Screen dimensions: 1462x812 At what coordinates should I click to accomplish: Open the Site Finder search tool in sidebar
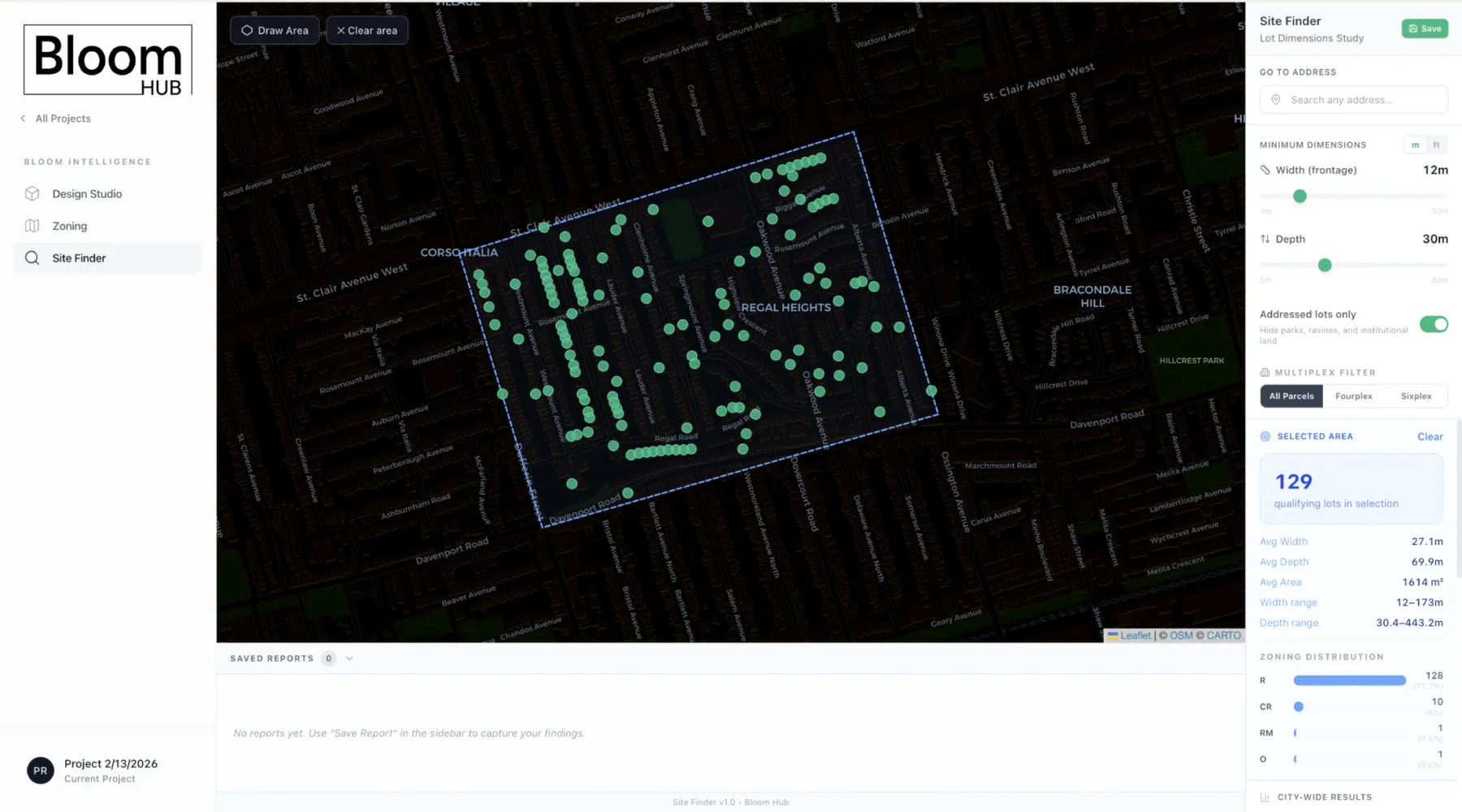point(79,257)
